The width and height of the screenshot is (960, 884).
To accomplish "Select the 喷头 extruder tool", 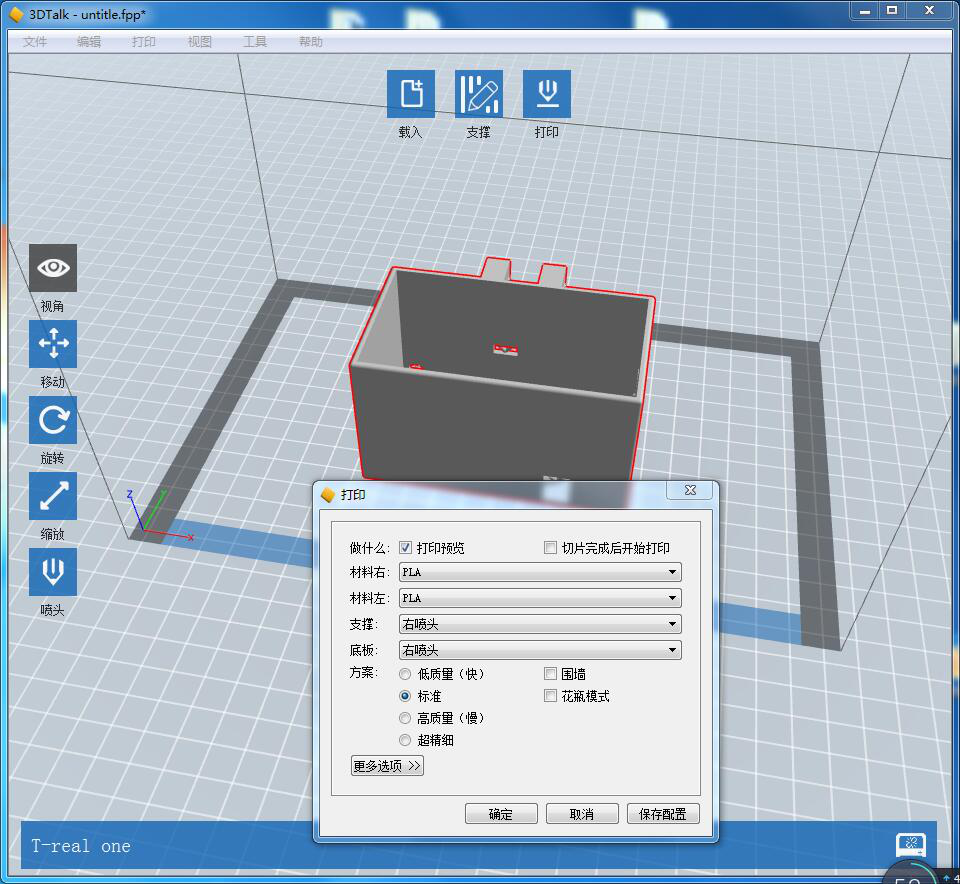I will (x=53, y=572).
